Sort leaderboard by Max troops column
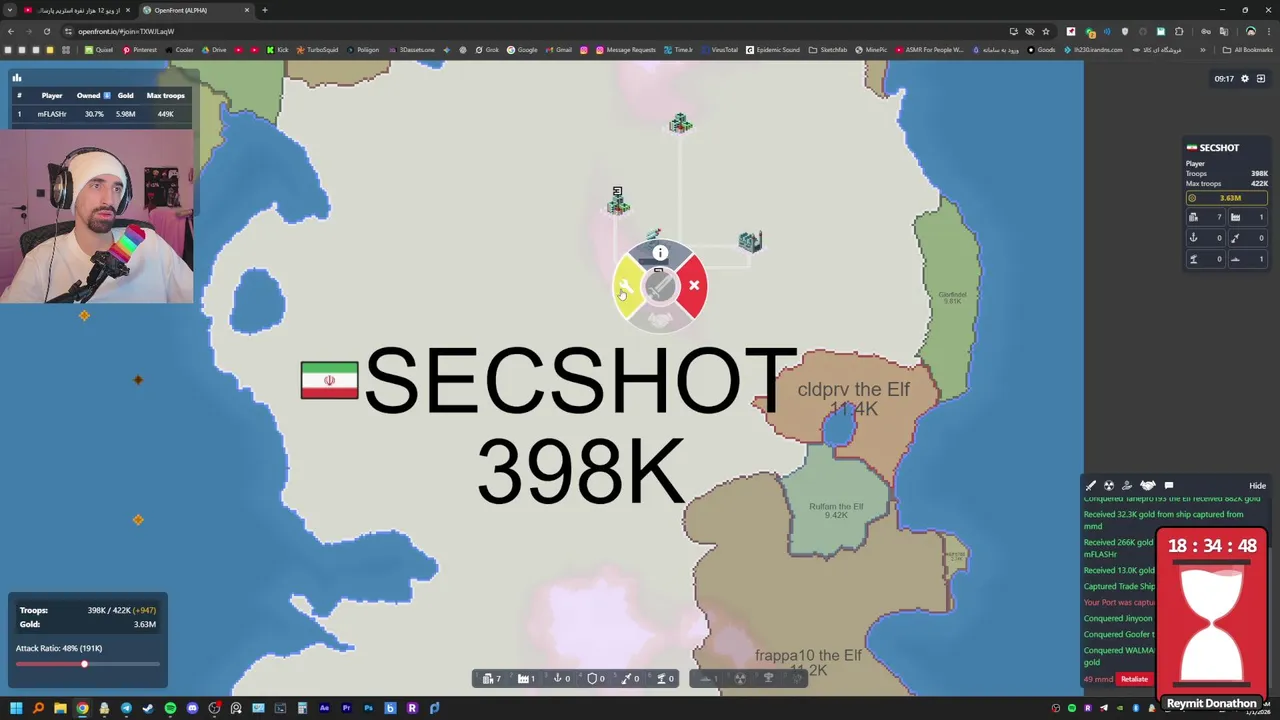 (165, 96)
